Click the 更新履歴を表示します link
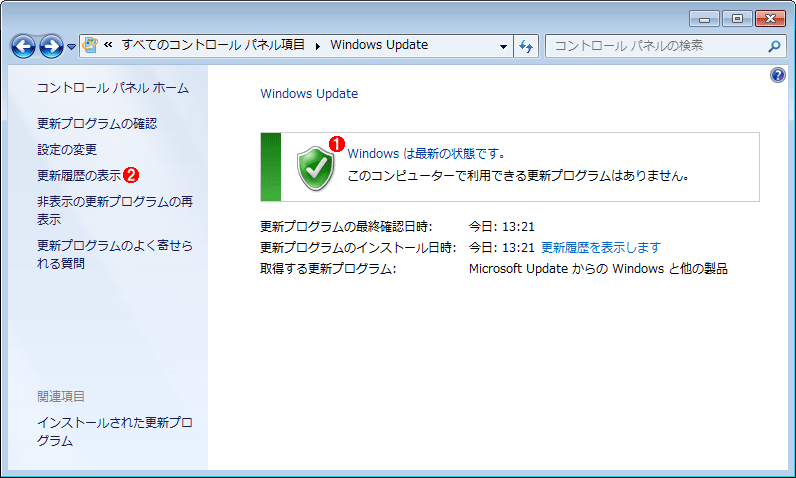 coord(601,248)
